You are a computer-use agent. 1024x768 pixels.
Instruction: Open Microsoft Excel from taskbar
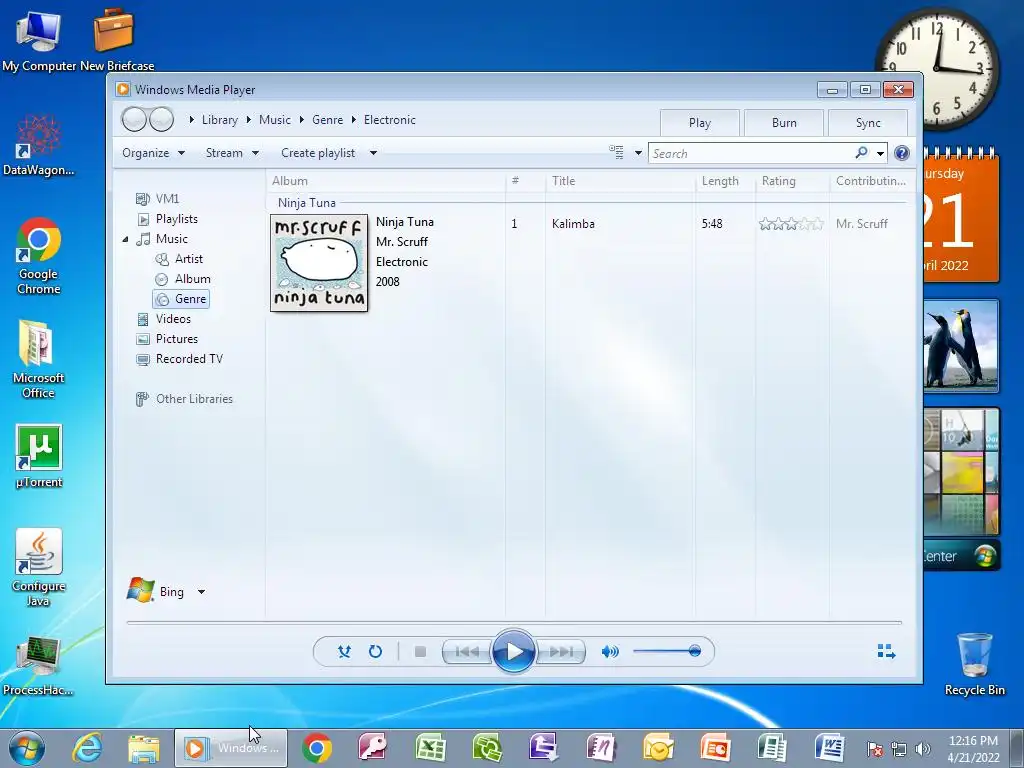pos(430,748)
